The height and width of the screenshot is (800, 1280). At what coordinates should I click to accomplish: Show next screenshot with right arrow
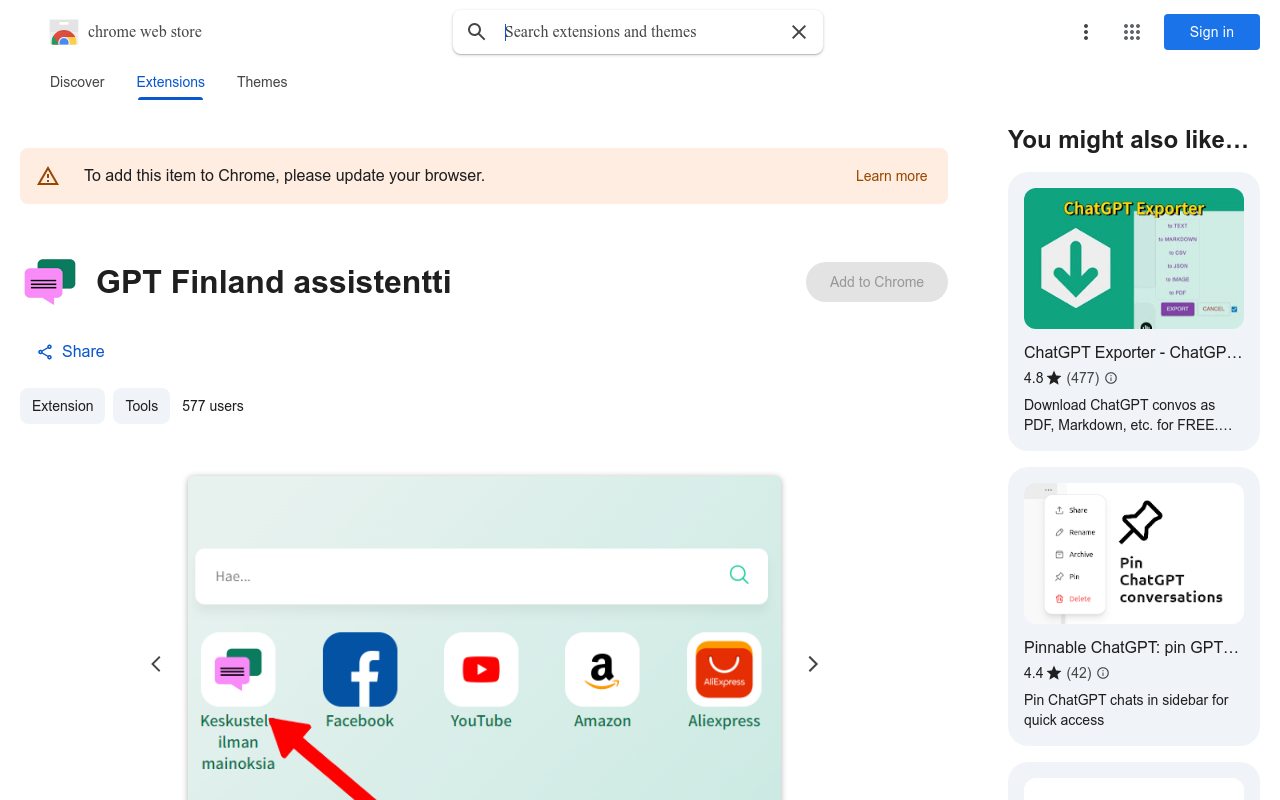813,664
